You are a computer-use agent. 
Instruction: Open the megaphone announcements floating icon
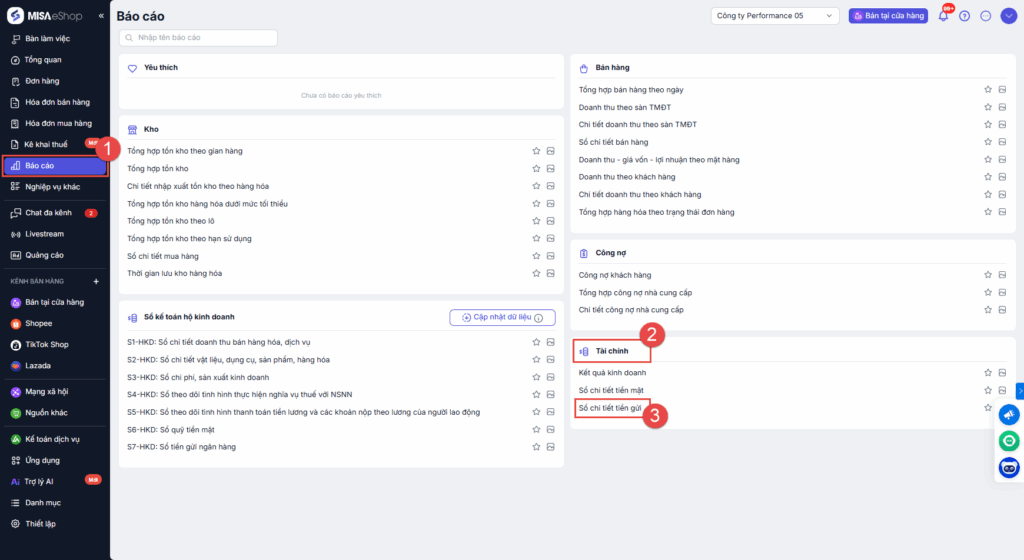pos(1009,414)
